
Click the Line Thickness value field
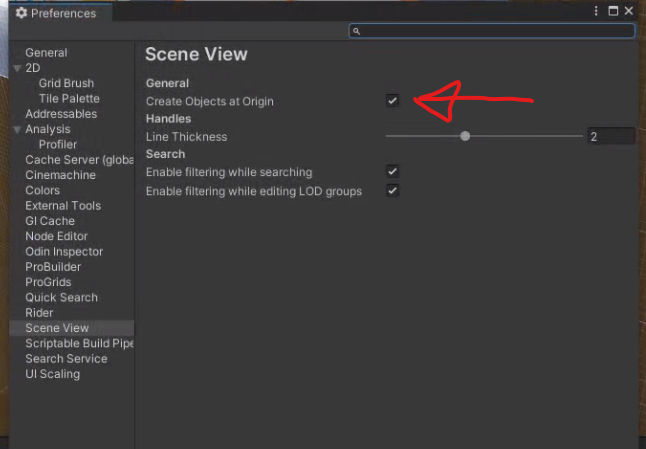pyautogui.click(x=610, y=136)
